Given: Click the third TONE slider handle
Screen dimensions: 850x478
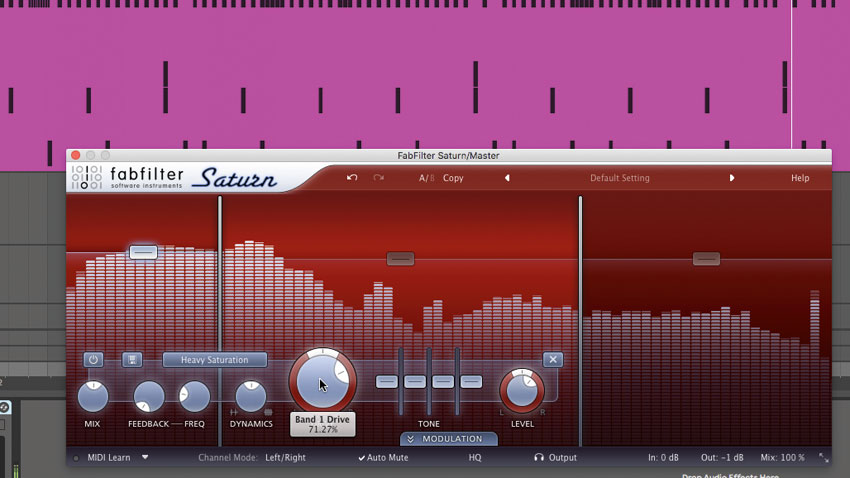Looking at the screenshot, I should (443, 382).
